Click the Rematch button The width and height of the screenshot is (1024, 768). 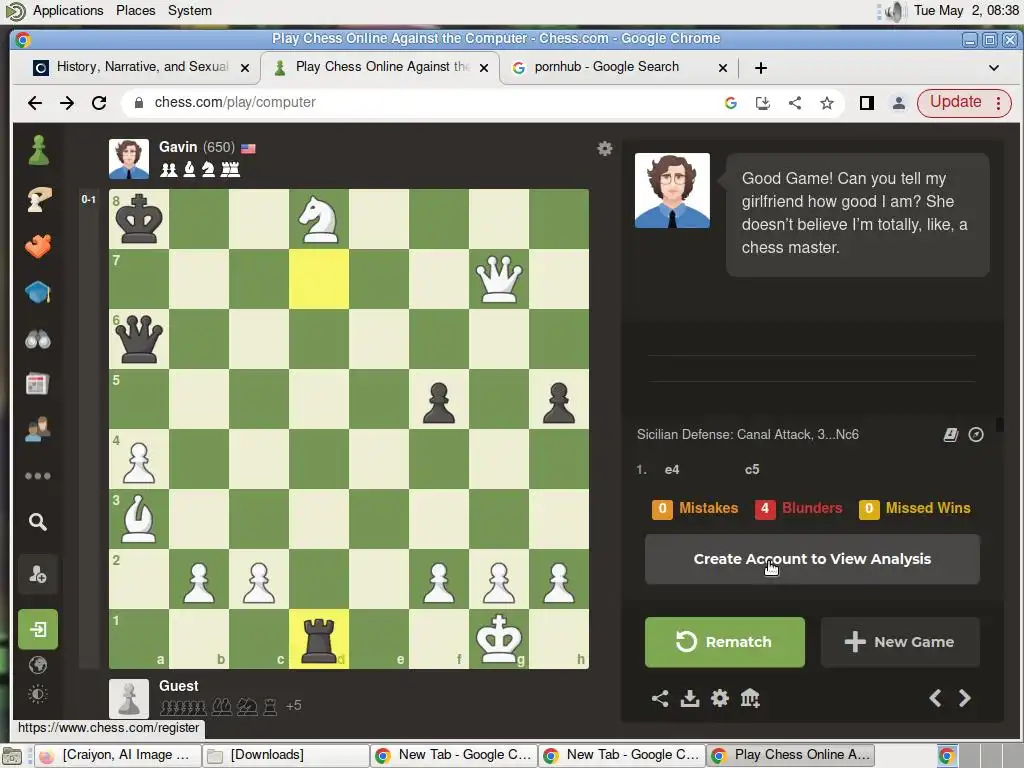(725, 642)
